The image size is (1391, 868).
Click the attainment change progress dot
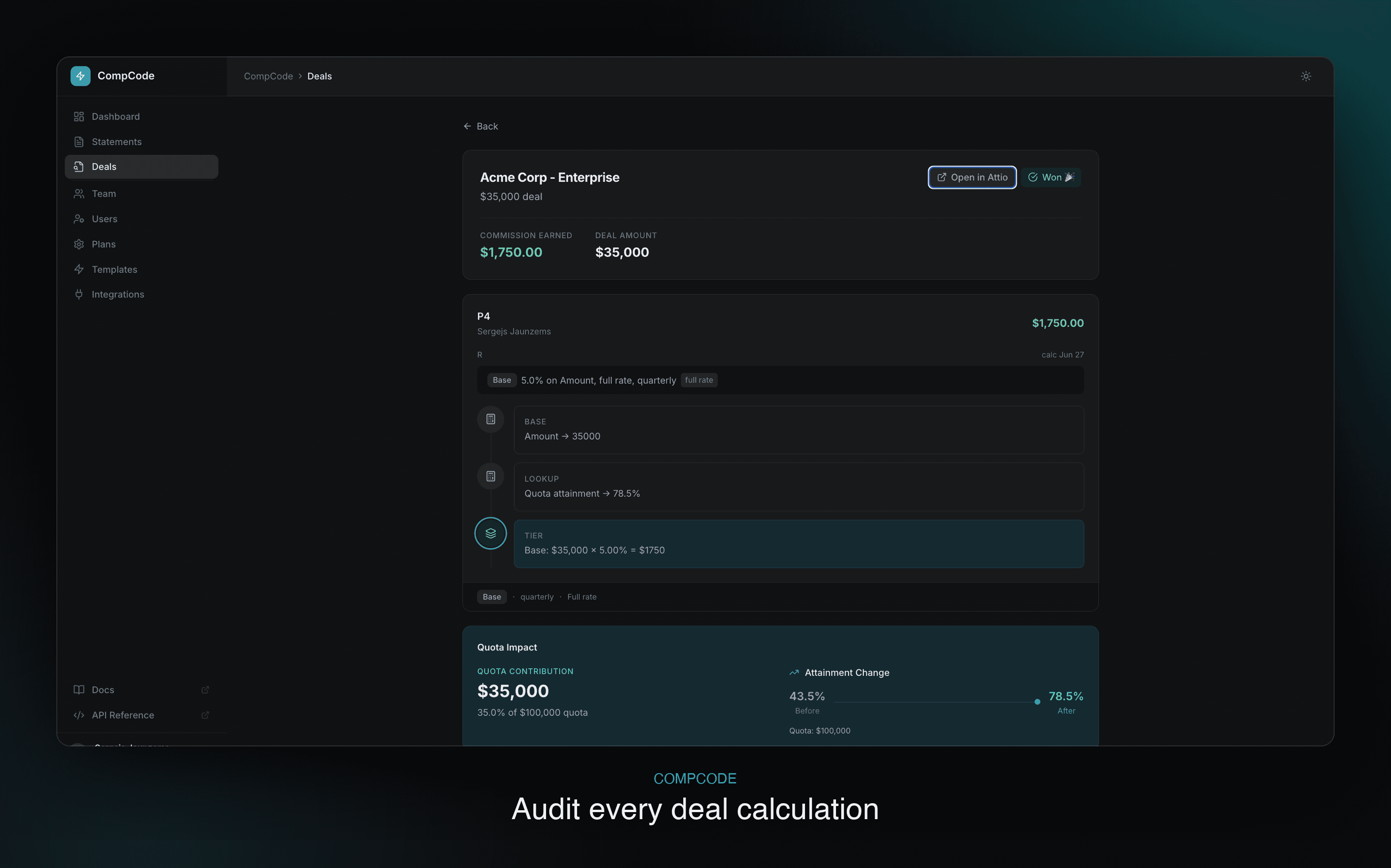(x=1037, y=702)
